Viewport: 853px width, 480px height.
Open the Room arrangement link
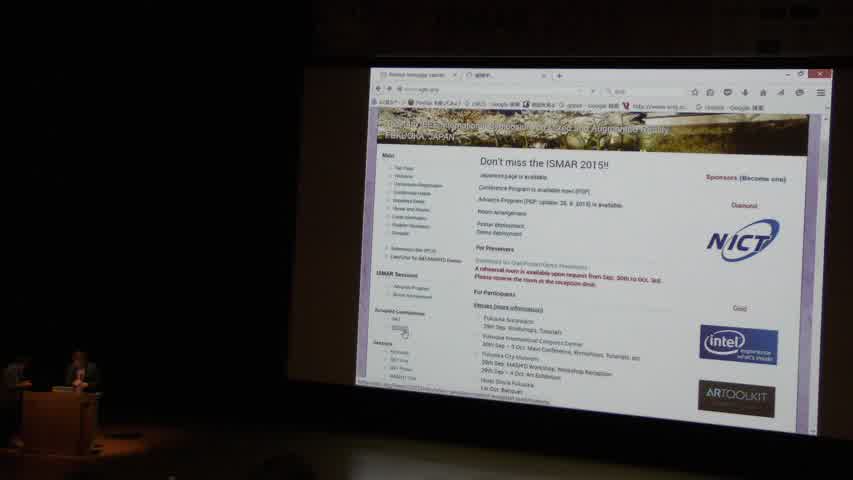(x=502, y=213)
